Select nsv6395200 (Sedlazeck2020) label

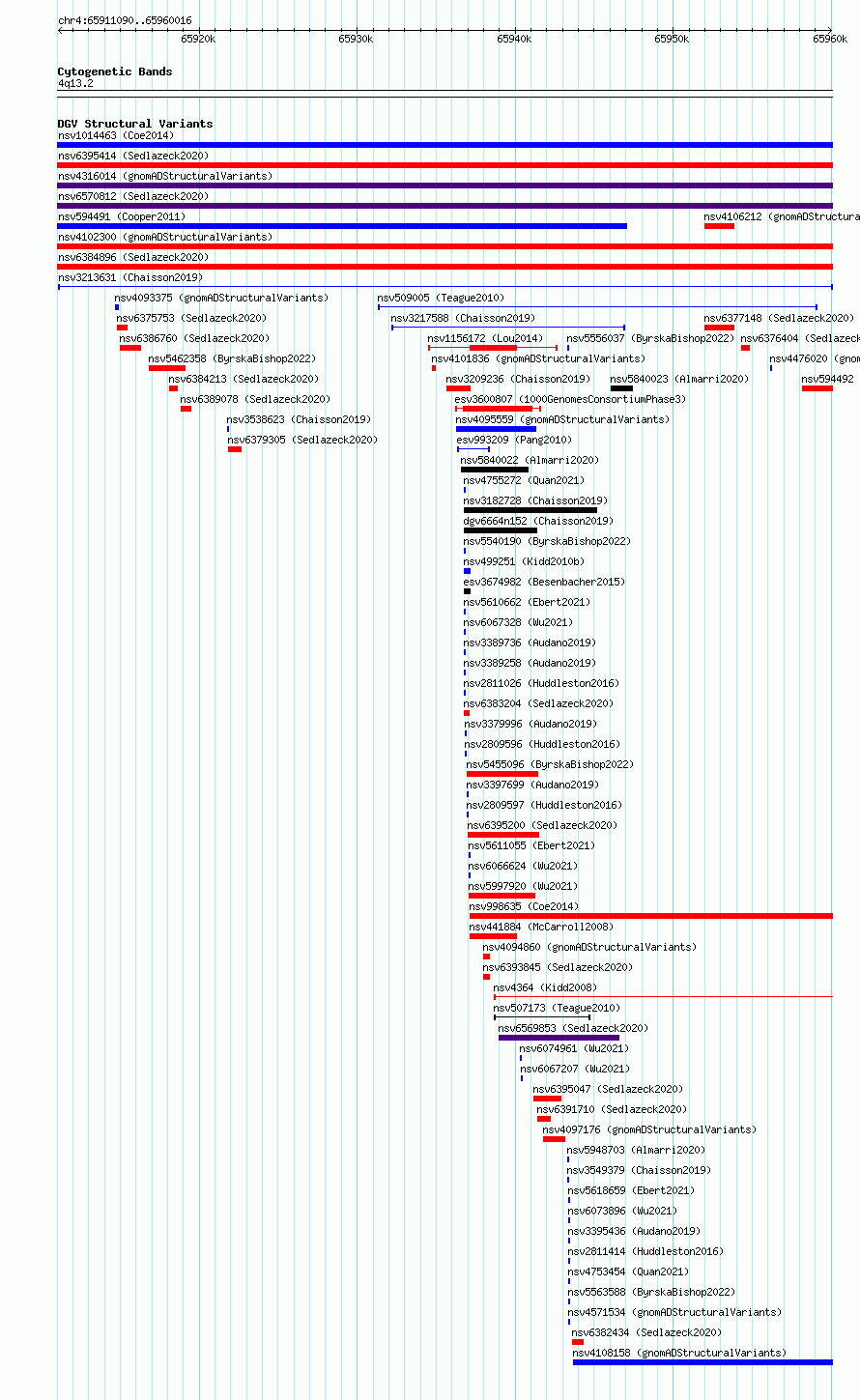click(542, 825)
